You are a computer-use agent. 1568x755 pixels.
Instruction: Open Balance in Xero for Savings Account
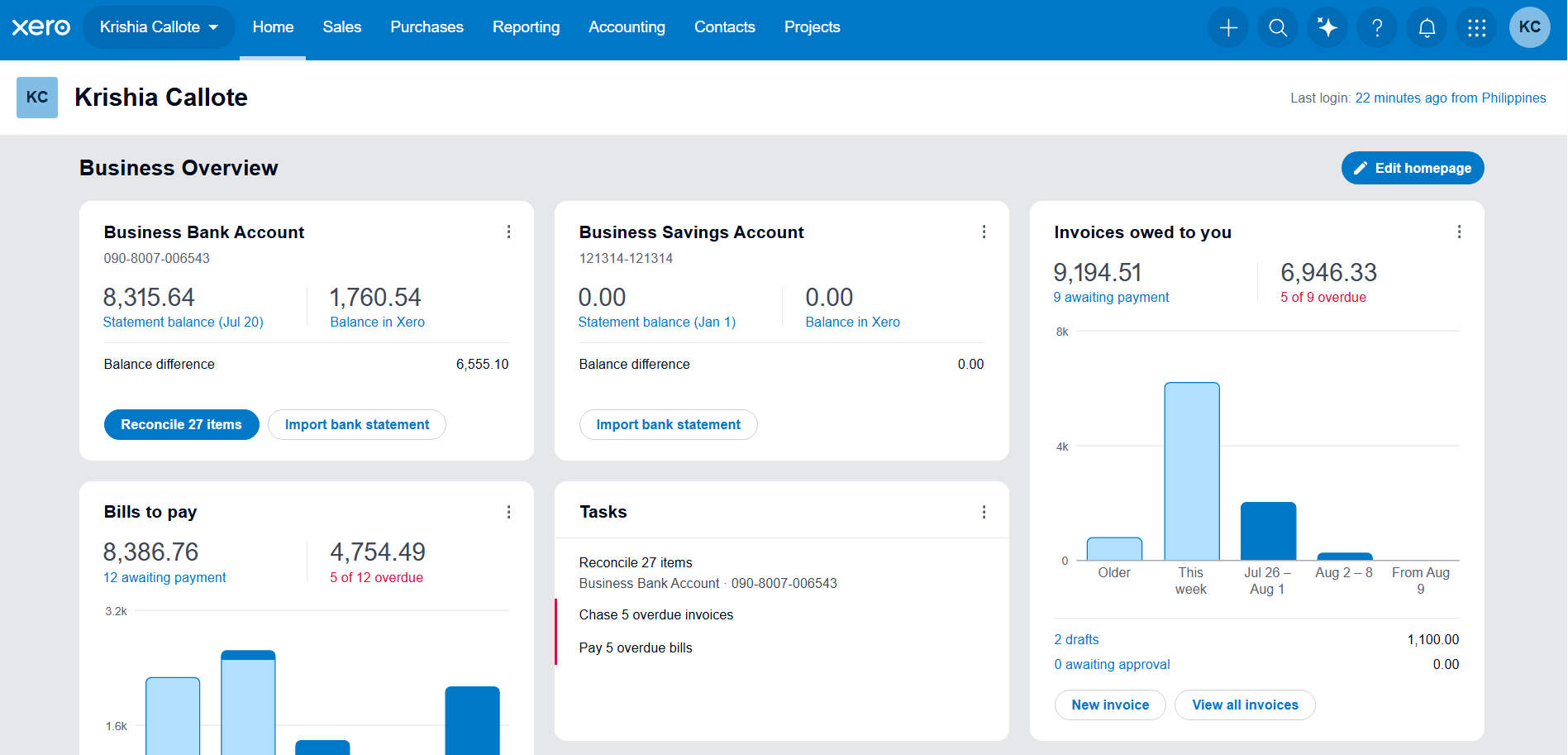click(x=853, y=323)
